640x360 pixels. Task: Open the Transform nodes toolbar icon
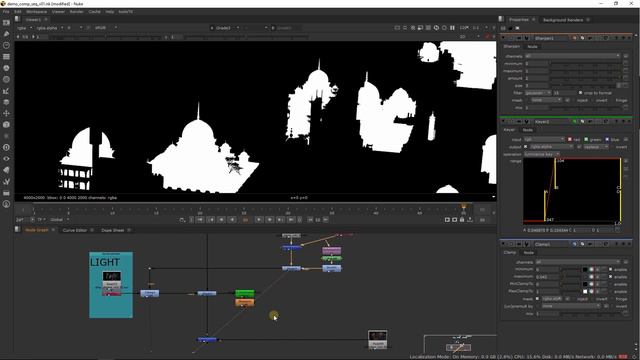6,113
